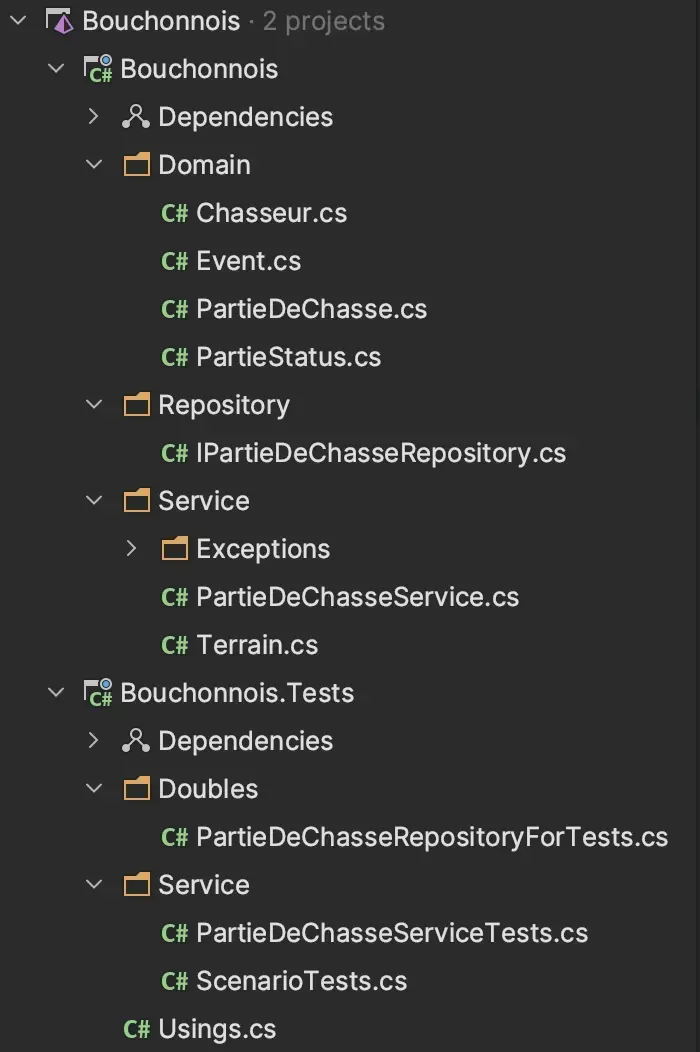The image size is (700, 1052).
Task: Collapse the Repository folder
Action: pyautogui.click(x=94, y=405)
